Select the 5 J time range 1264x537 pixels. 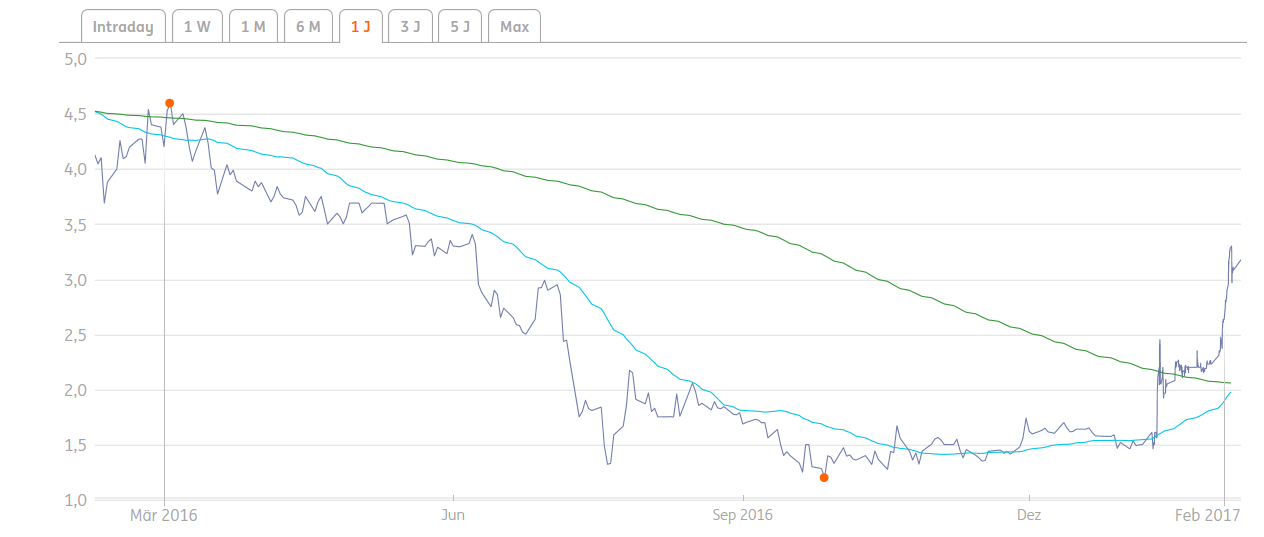point(460,27)
